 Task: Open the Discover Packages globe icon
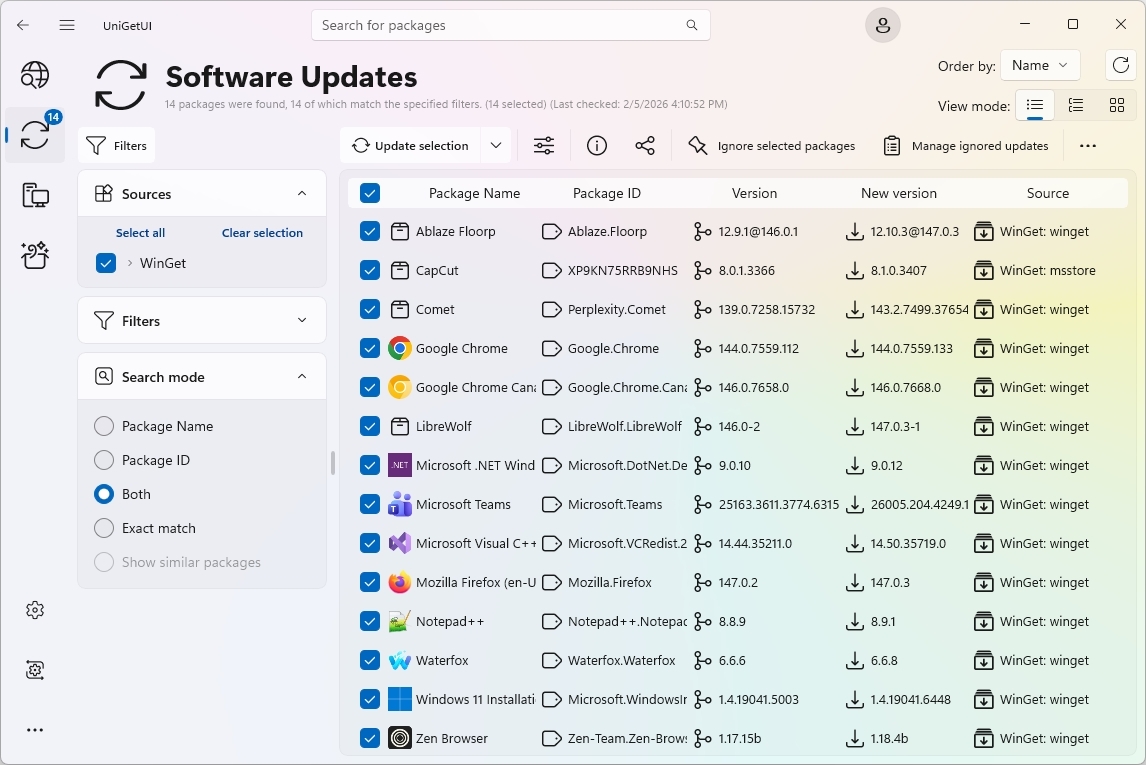(x=35, y=75)
